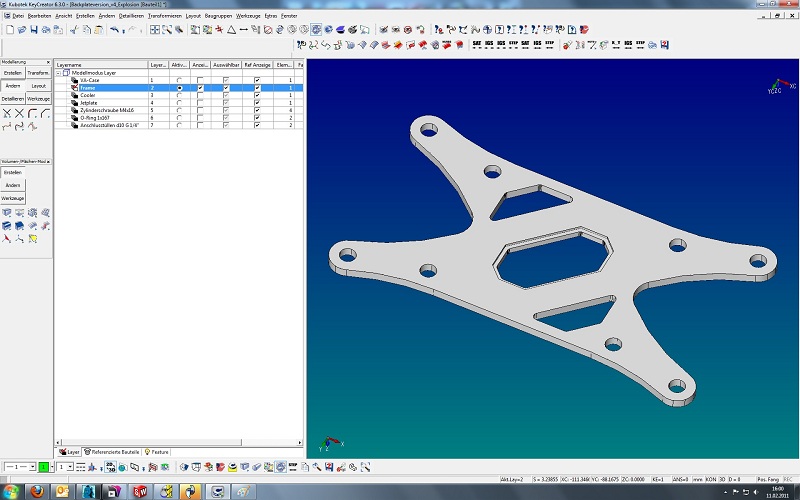Click the New file icon
Image resolution: width=800 pixels, height=500 pixels.
pos(10,30)
